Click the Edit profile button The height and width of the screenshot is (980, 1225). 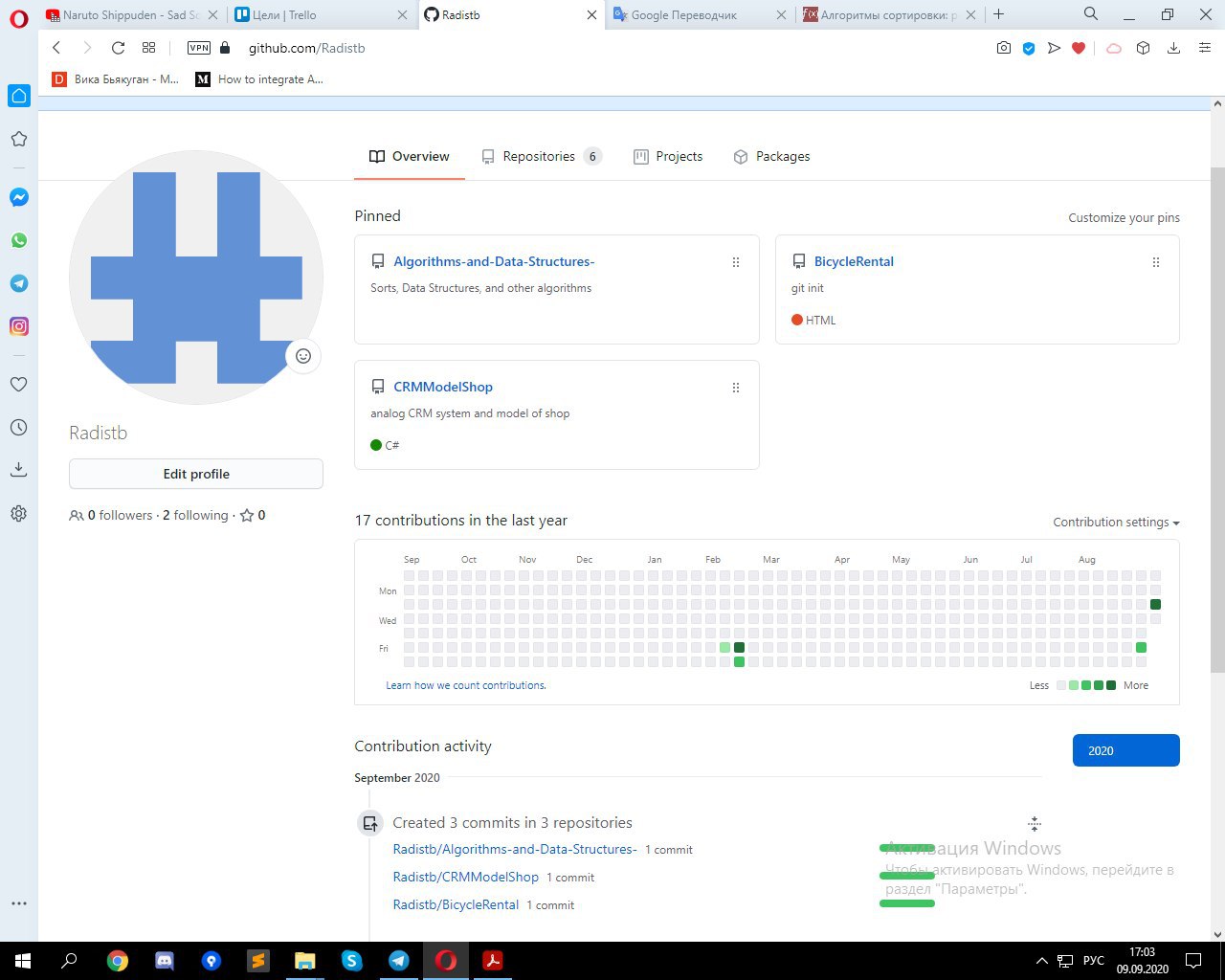pyautogui.click(x=196, y=474)
